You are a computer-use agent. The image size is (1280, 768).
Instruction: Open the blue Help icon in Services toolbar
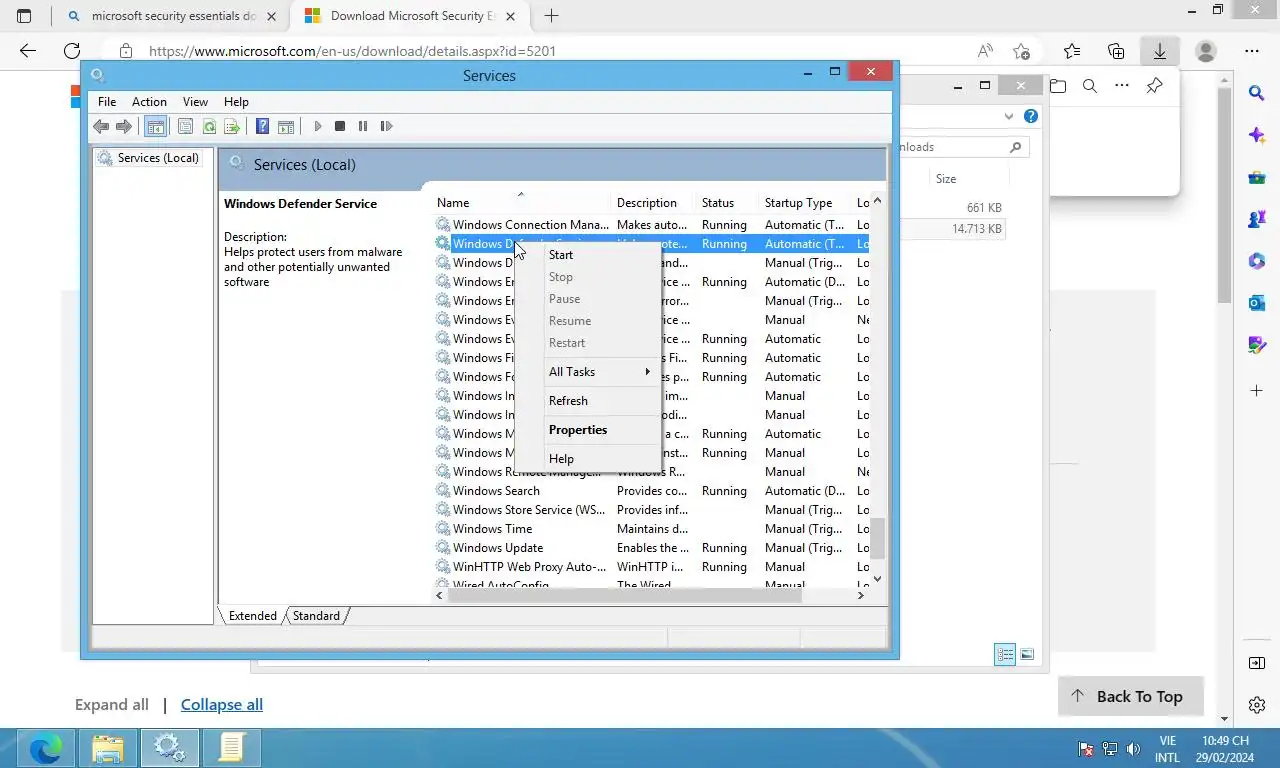pyautogui.click(x=262, y=126)
